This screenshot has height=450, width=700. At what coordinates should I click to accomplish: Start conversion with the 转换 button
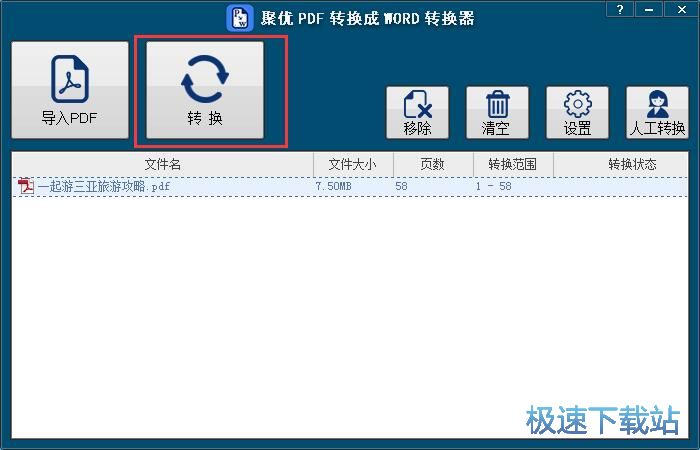pyautogui.click(x=205, y=90)
